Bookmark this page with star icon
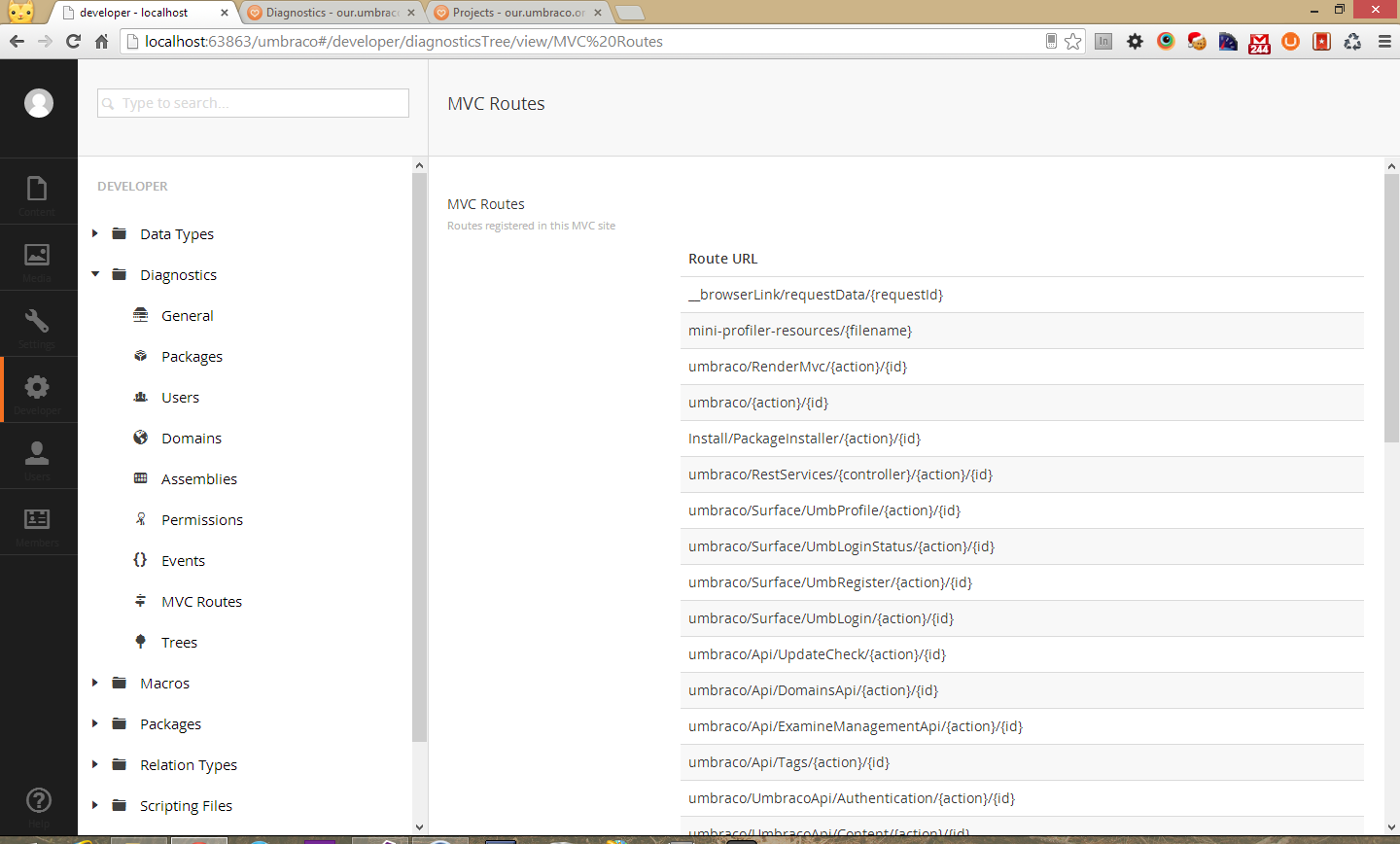This screenshot has width=1400, height=844. 1073,41
